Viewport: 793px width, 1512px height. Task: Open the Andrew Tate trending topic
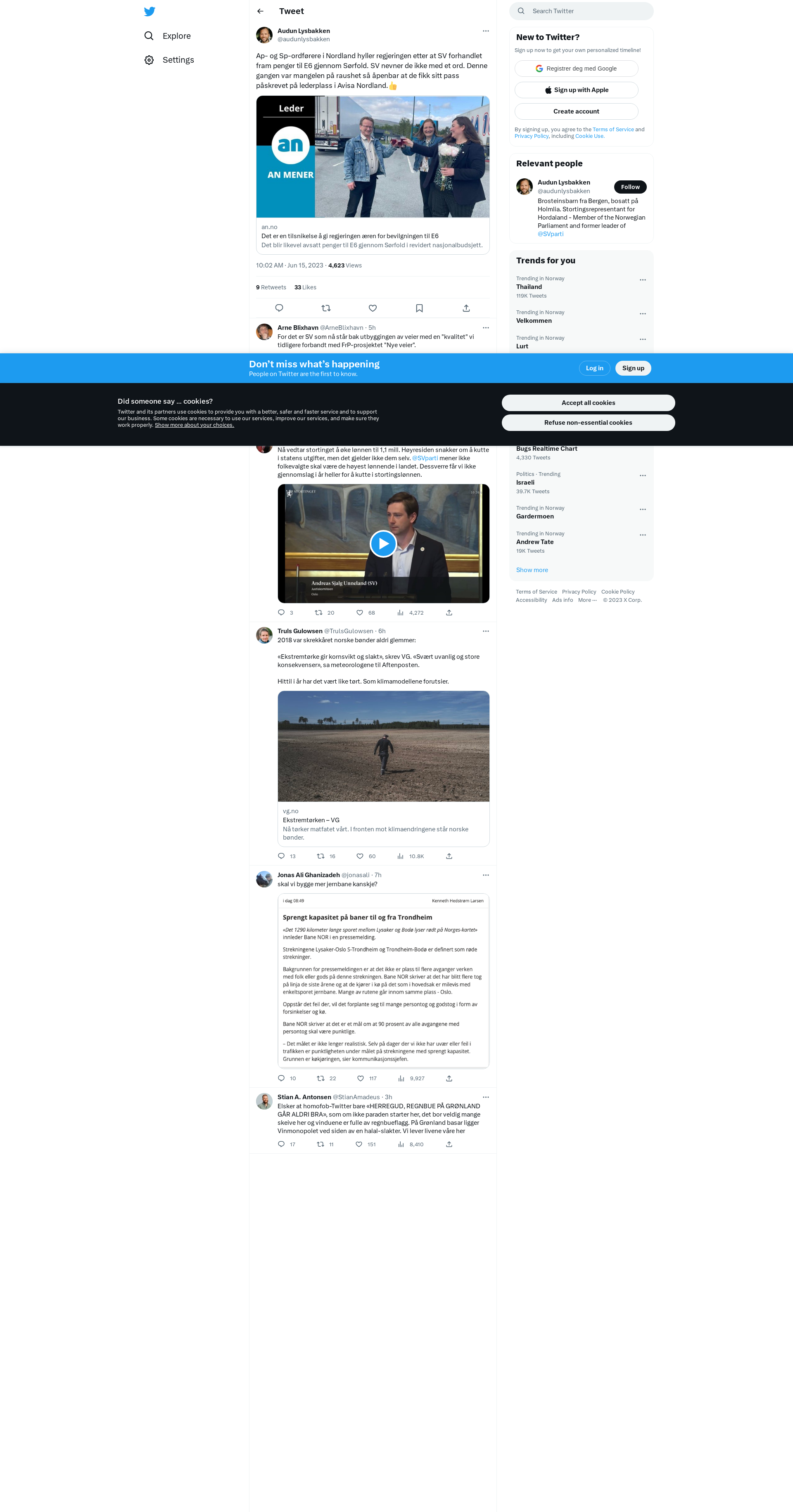(x=581, y=542)
